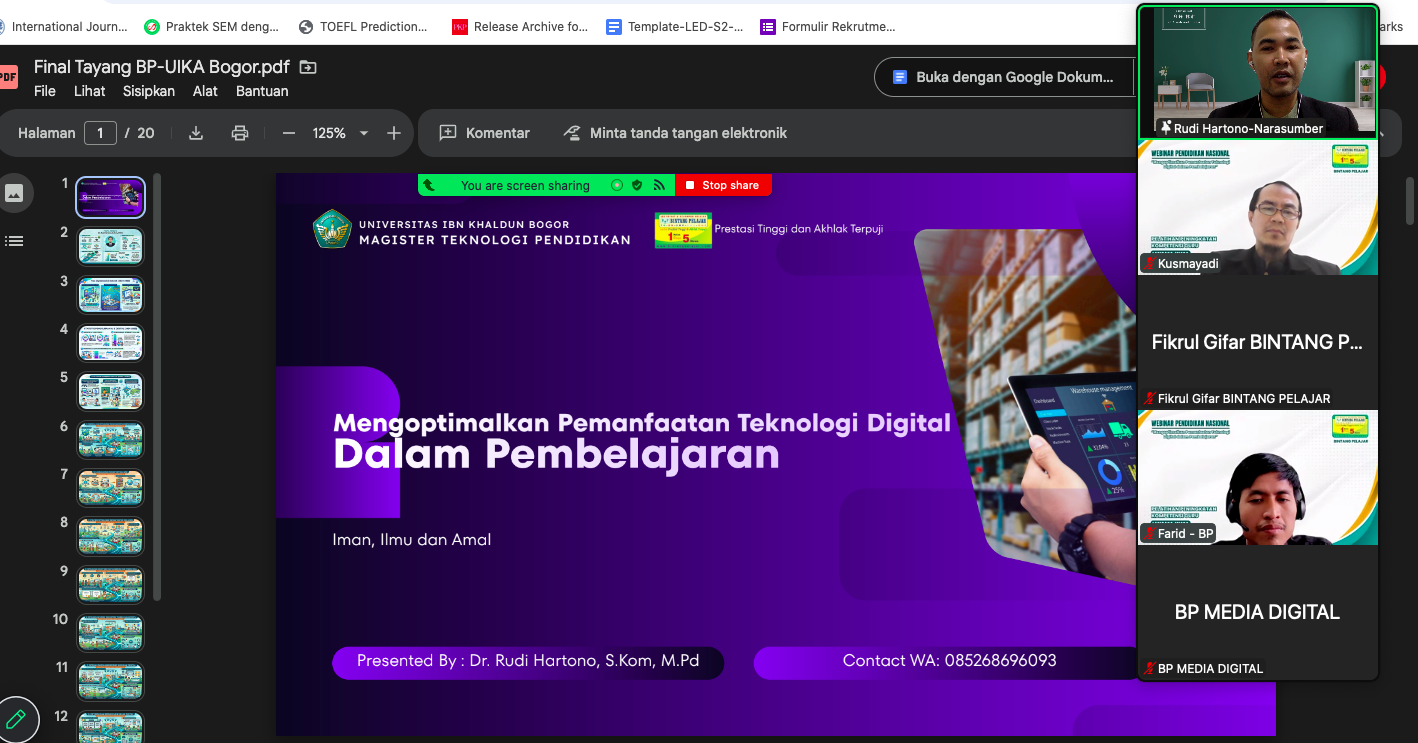Open the Buka dengan Google Dokumen dropdown

click(1003, 77)
